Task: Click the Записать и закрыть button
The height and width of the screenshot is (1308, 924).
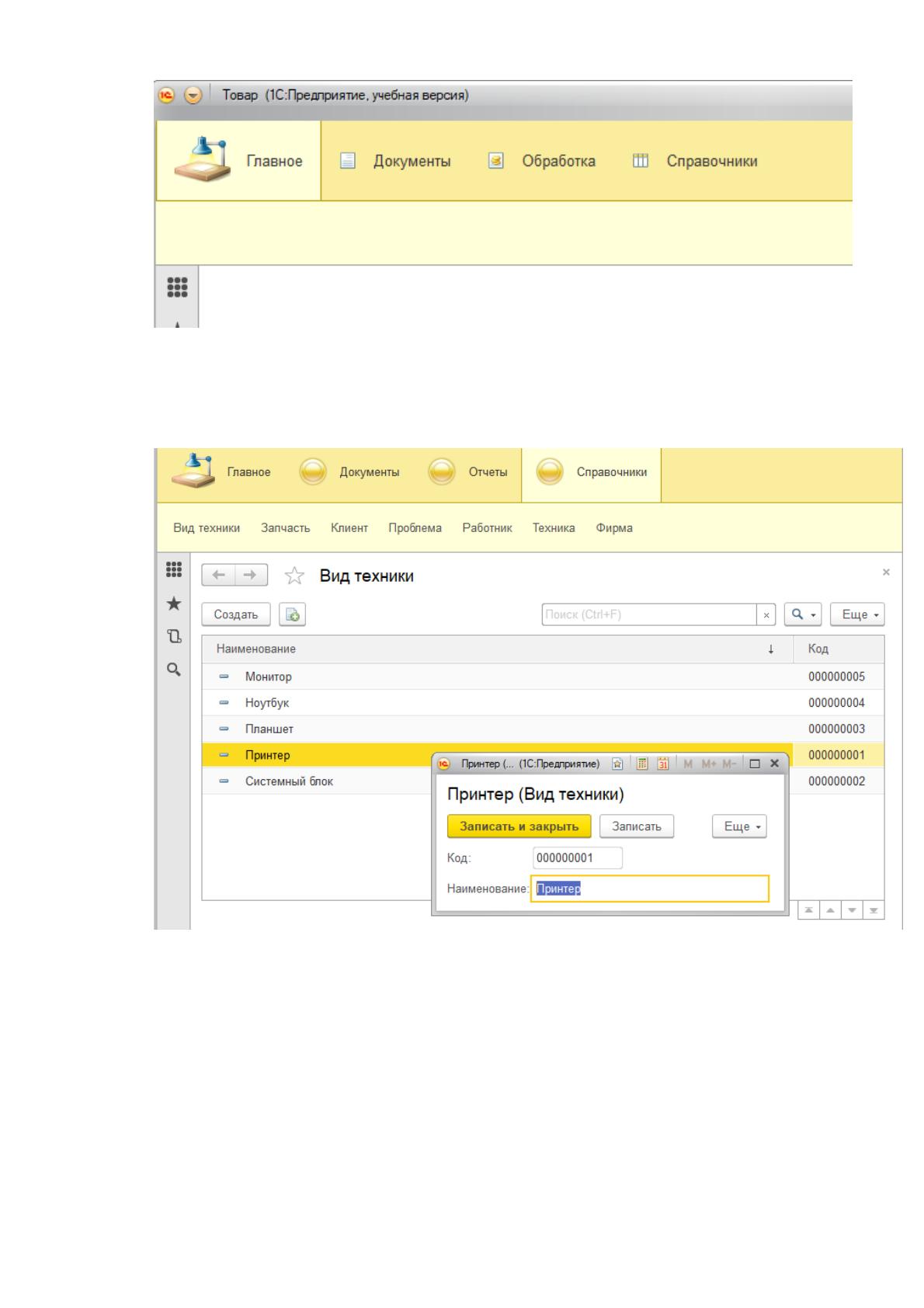Action: click(519, 826)
